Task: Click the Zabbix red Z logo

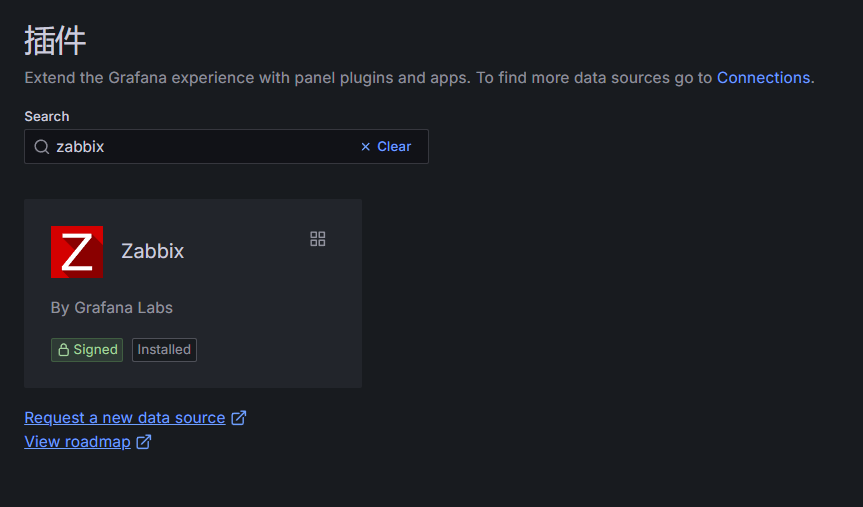Action: coord(77,252)
